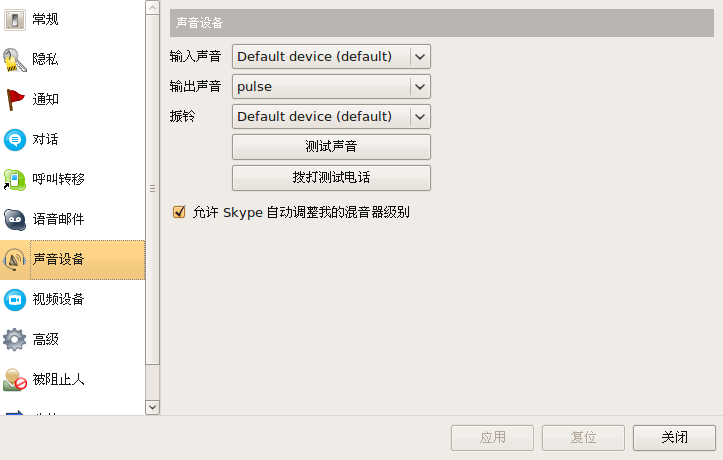Select the 声音设备 sidebar entry
Viewport: 723px width, 460px height.
pos(72,259)
